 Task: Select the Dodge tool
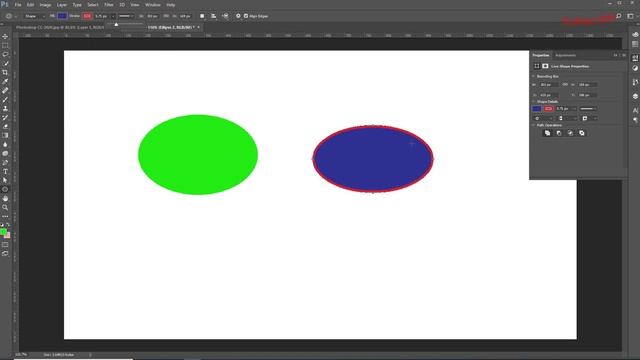pos(5,153)
